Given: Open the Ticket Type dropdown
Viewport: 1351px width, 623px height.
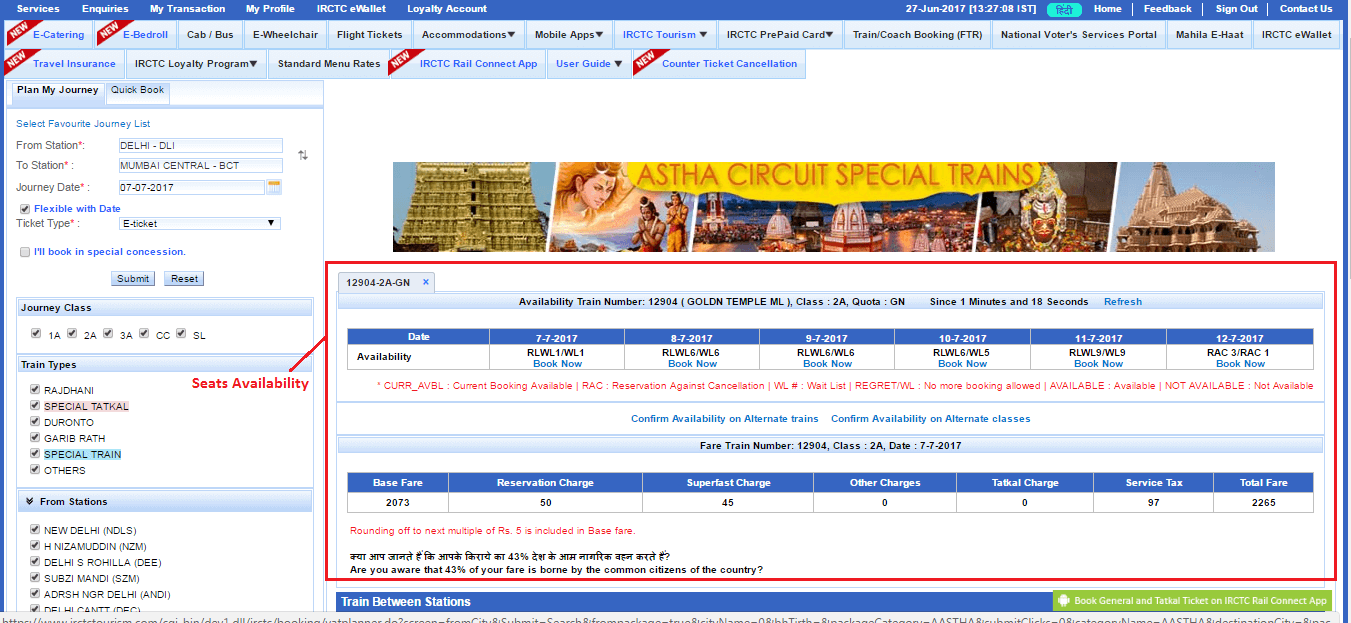Looking at the screenshot, I should (199, 224).
